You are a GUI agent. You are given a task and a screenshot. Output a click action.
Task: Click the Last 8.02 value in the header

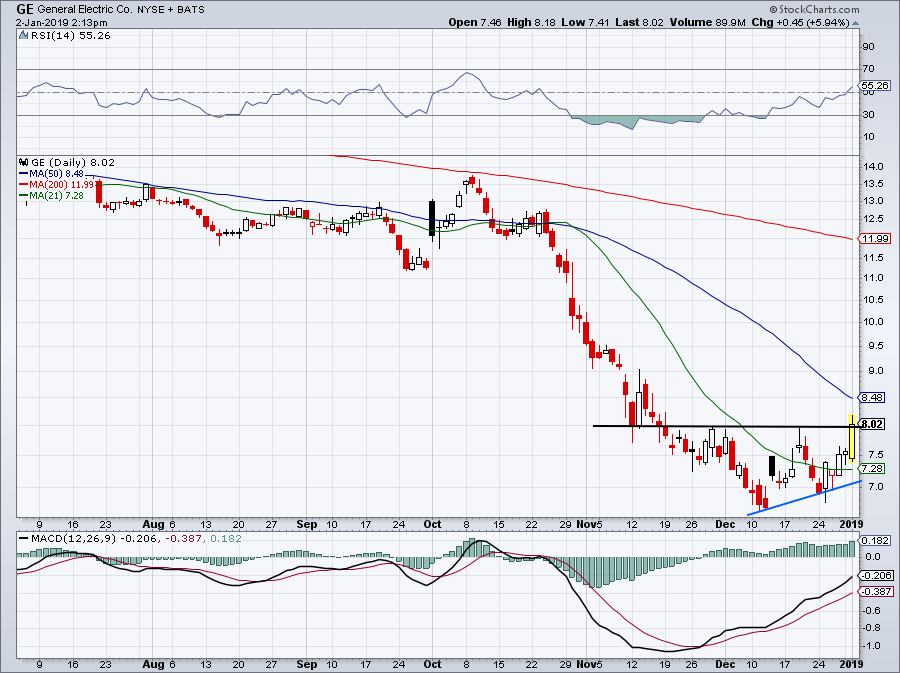(x=639, y=22)
